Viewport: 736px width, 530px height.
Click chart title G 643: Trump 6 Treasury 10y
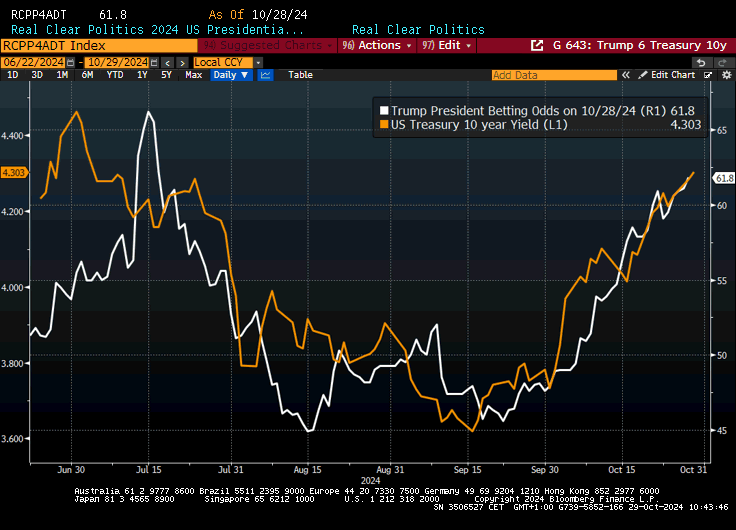pyautogui.click(x=640, y=46)
